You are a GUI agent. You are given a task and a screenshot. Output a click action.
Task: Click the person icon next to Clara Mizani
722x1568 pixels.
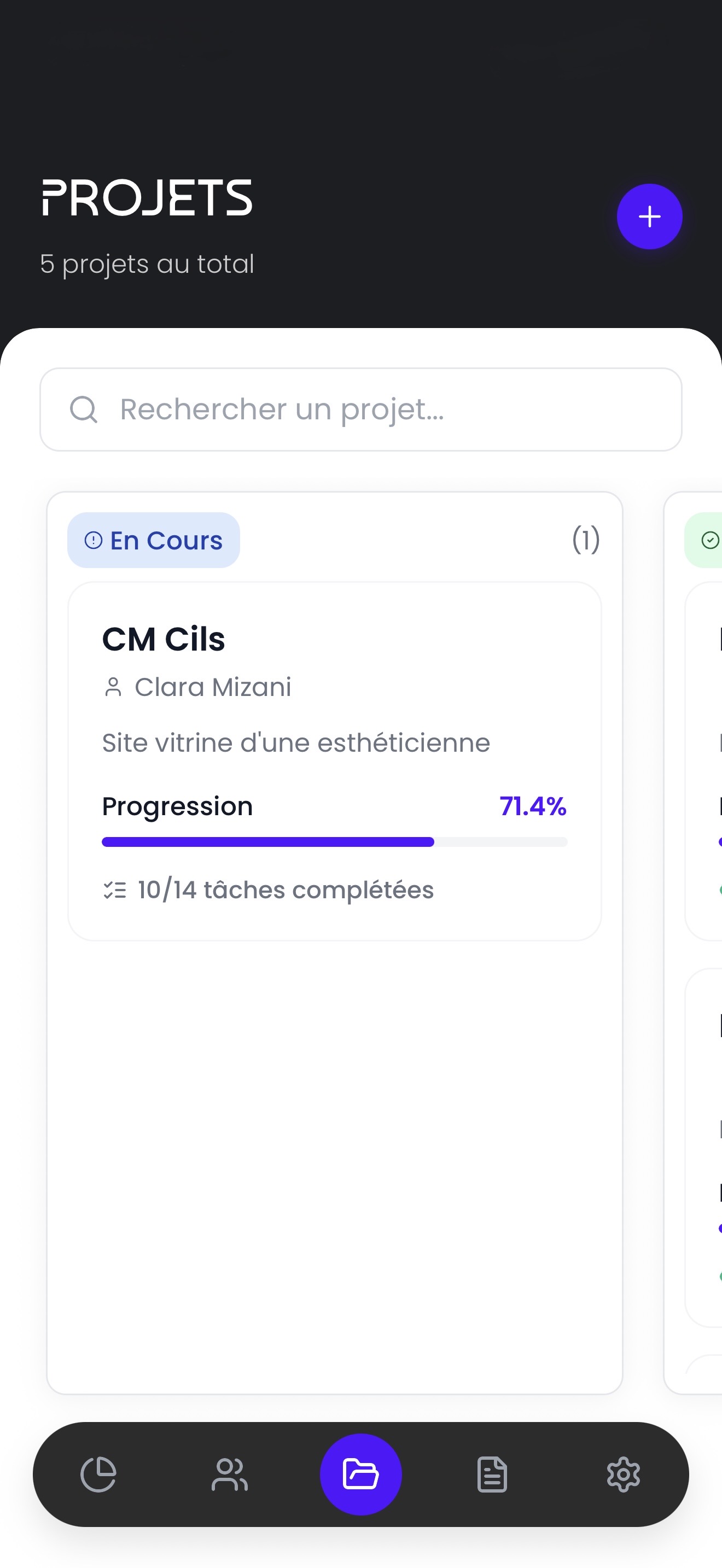(x=113, y=687)
